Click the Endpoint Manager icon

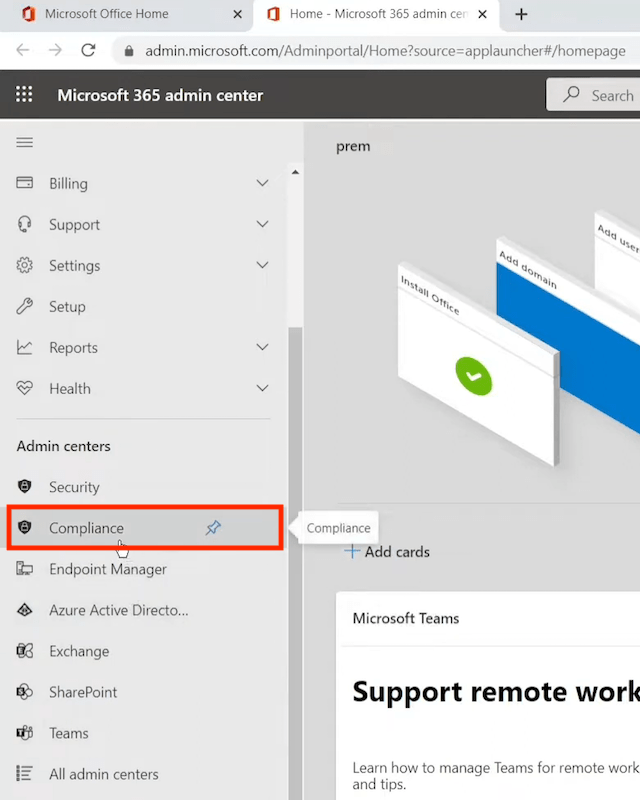point(24,568)
